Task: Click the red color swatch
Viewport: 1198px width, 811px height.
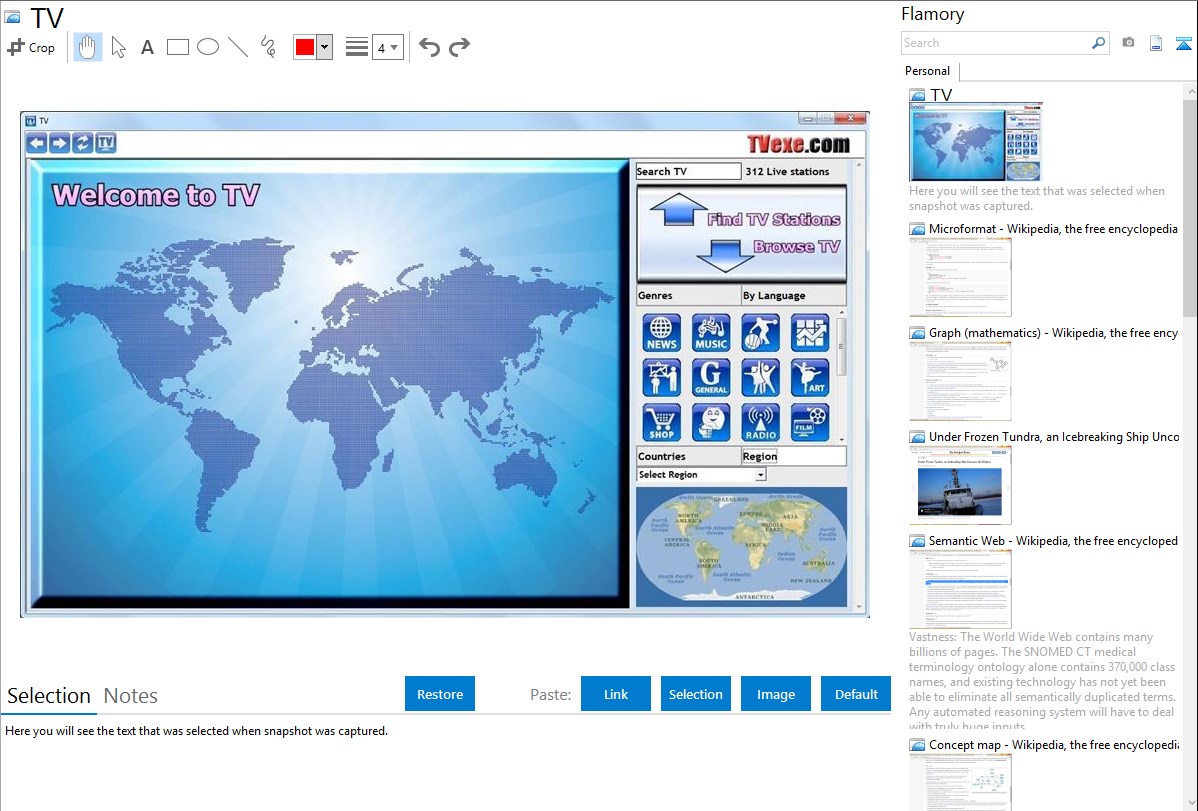Action: (305, 47)
